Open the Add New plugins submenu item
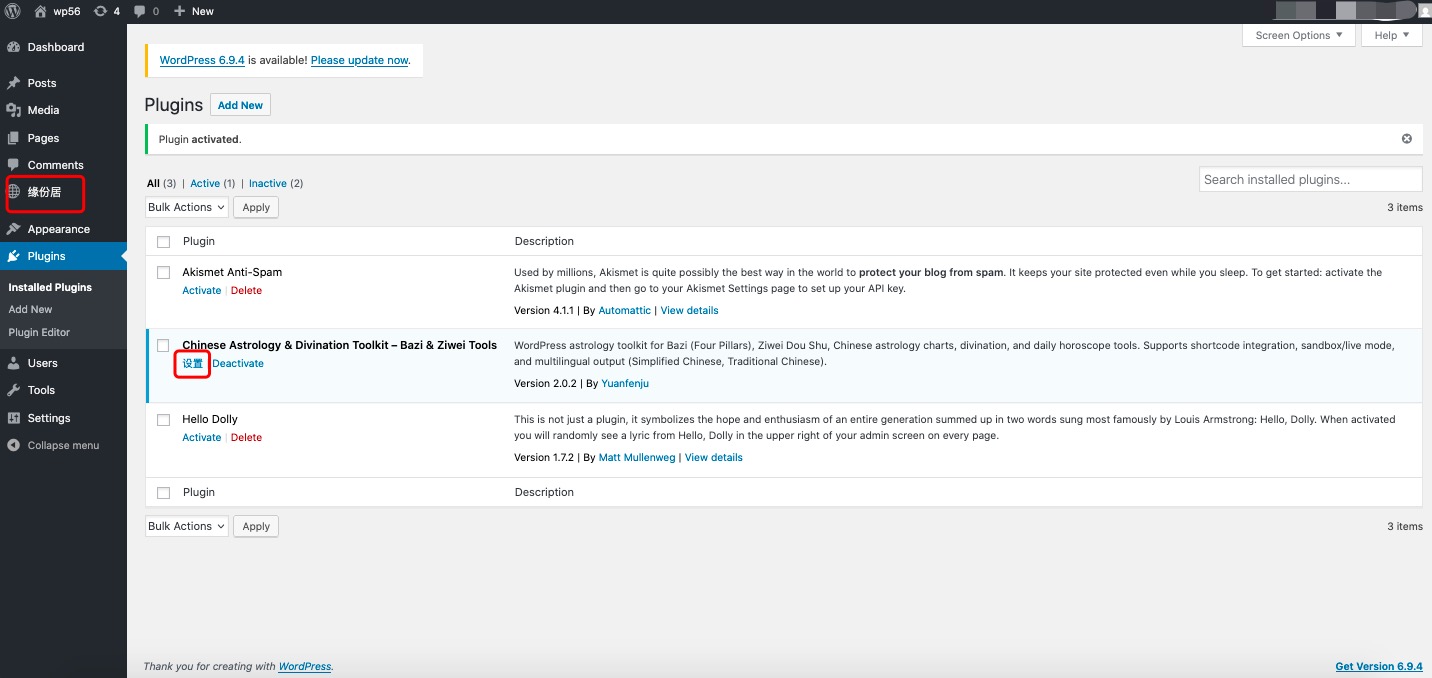1432x678 pixels. pos(30,309)
